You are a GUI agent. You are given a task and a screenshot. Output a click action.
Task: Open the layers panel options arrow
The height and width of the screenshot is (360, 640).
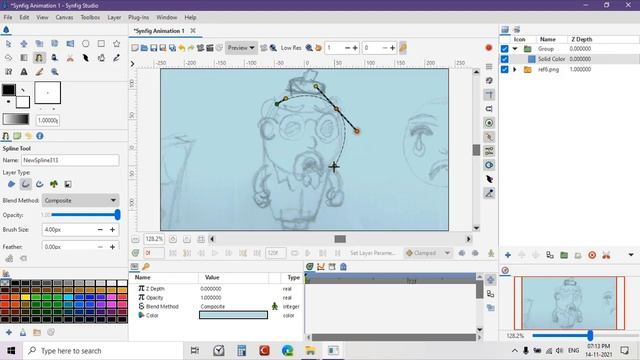click(631, 255)
